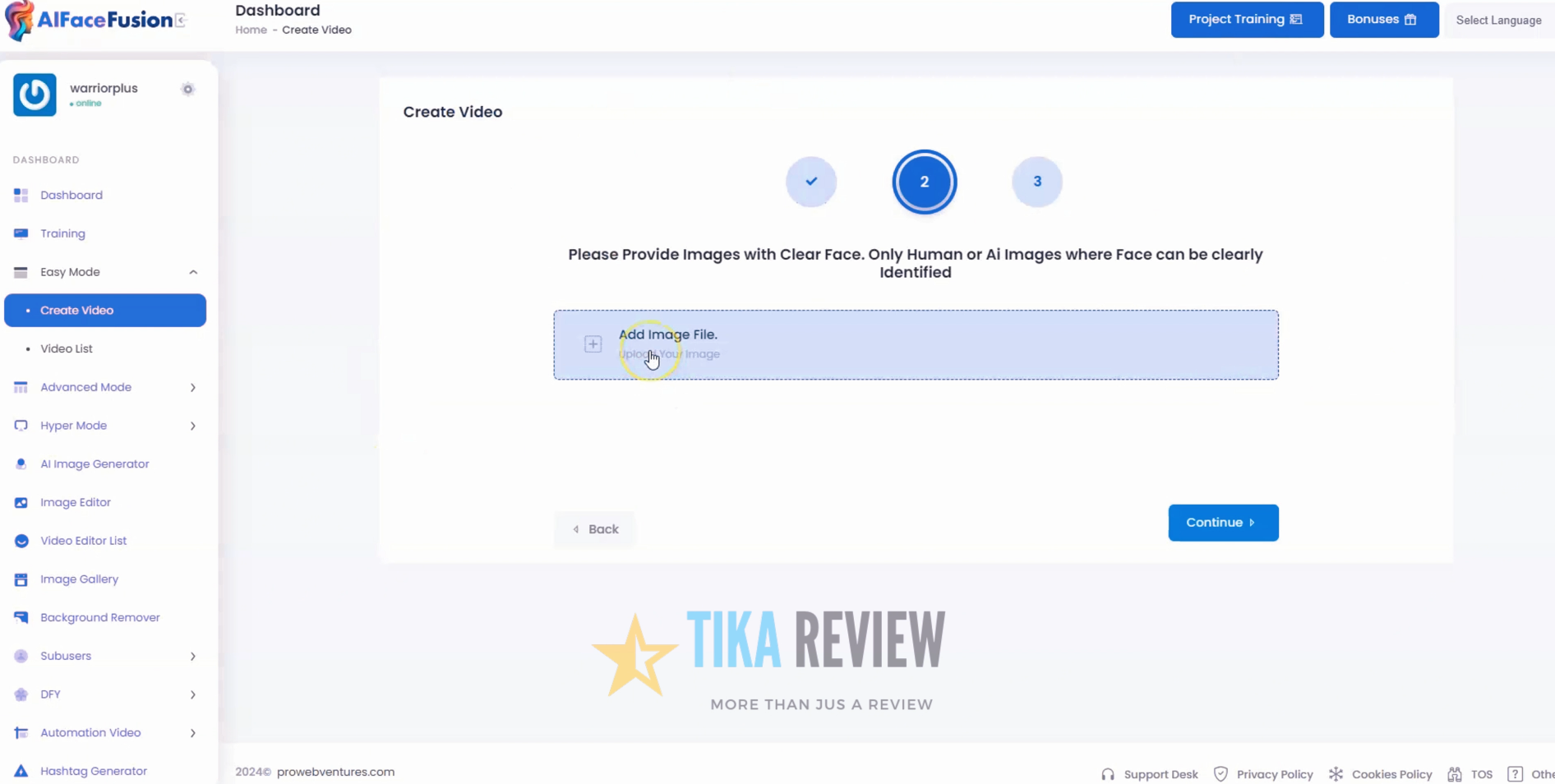
Task: Open the settings gear next to warriorplus
Action: [187, 90]
